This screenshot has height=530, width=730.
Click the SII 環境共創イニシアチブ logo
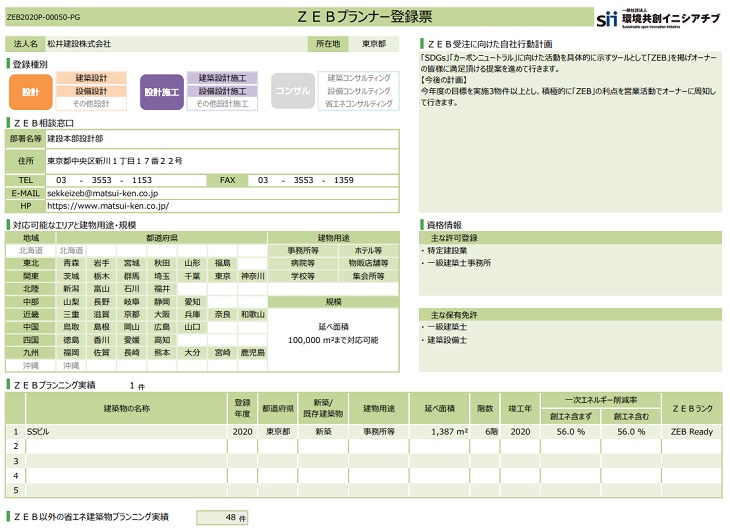[657, 19]
